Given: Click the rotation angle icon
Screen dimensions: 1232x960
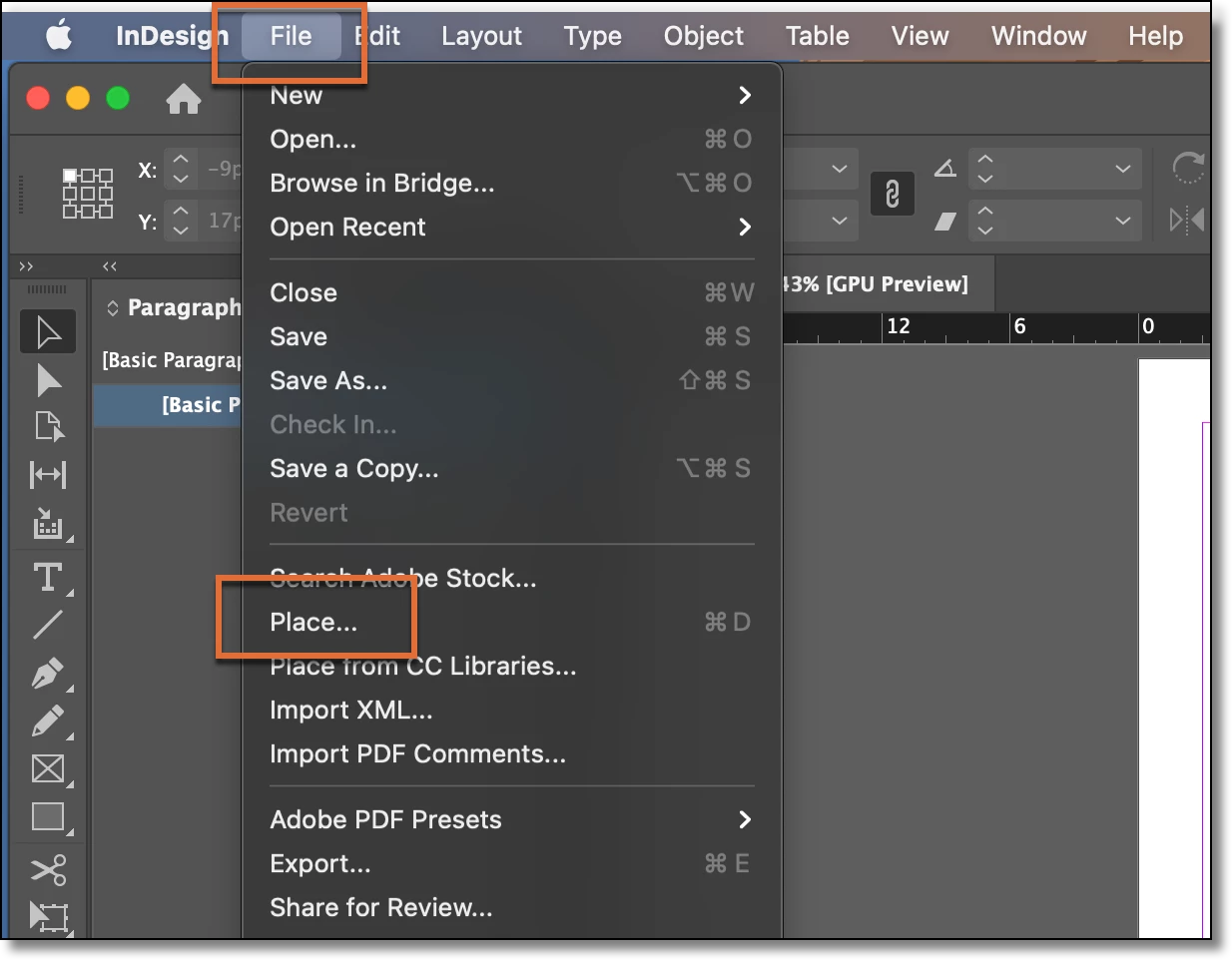Looking at the screenshot, I should point(944,168).
